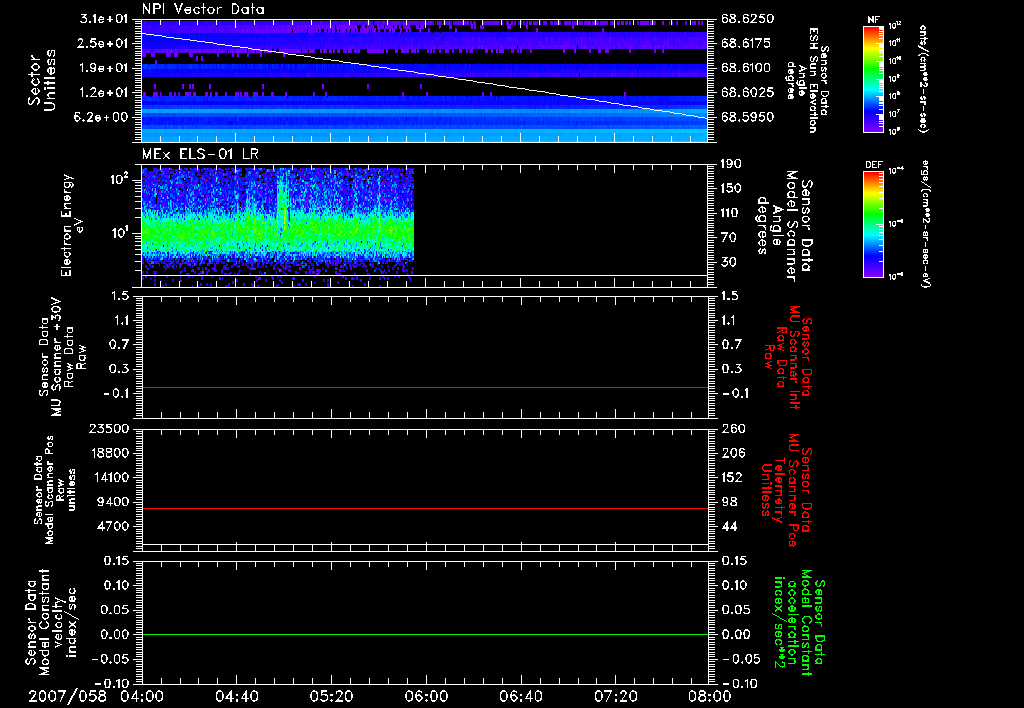Click the "Sector Unitless" axis label
The height and width of the screenshot is (708, 1024).
(42, 80)
